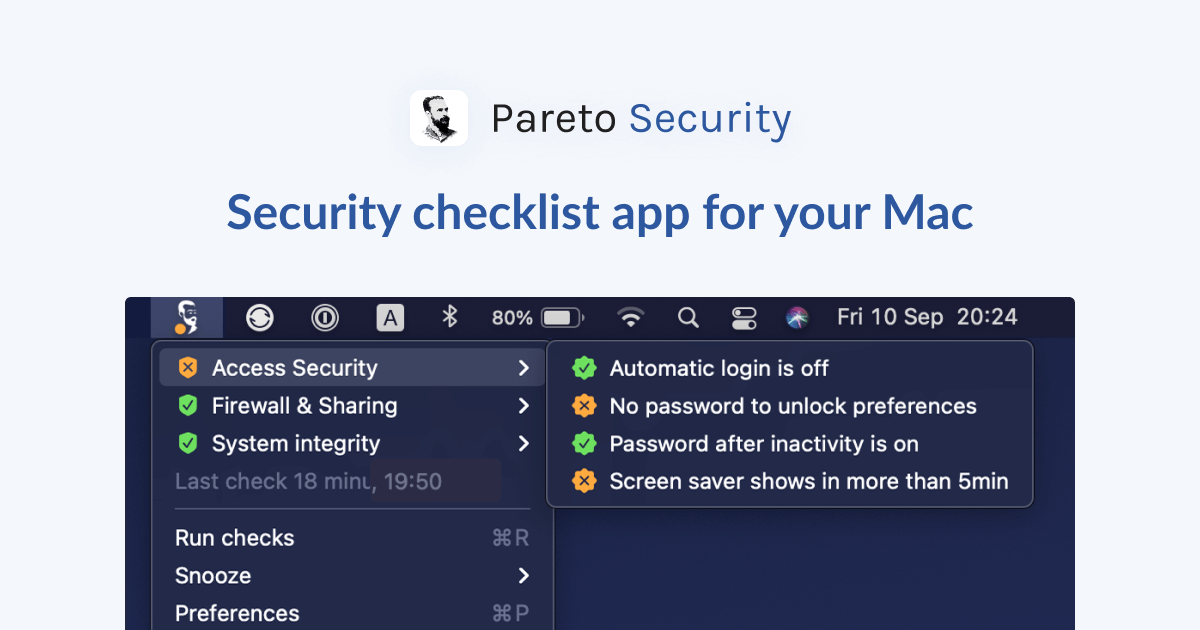Open Spotlight search from menu bar

[688, 317]
